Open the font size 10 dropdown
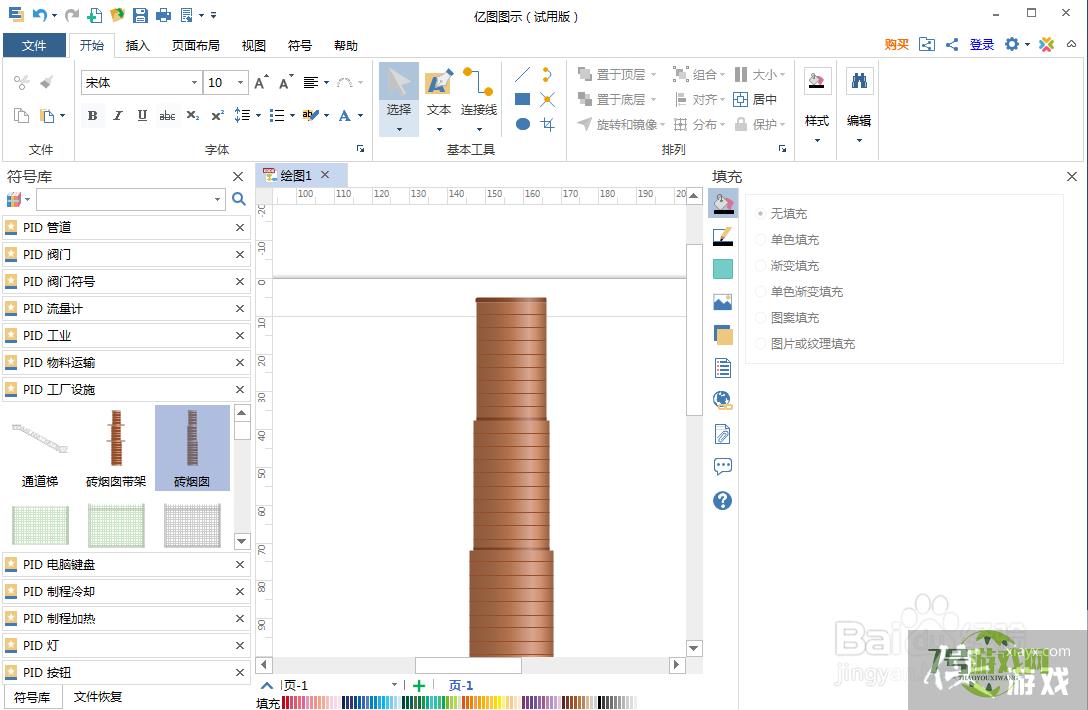 [241, 83]
